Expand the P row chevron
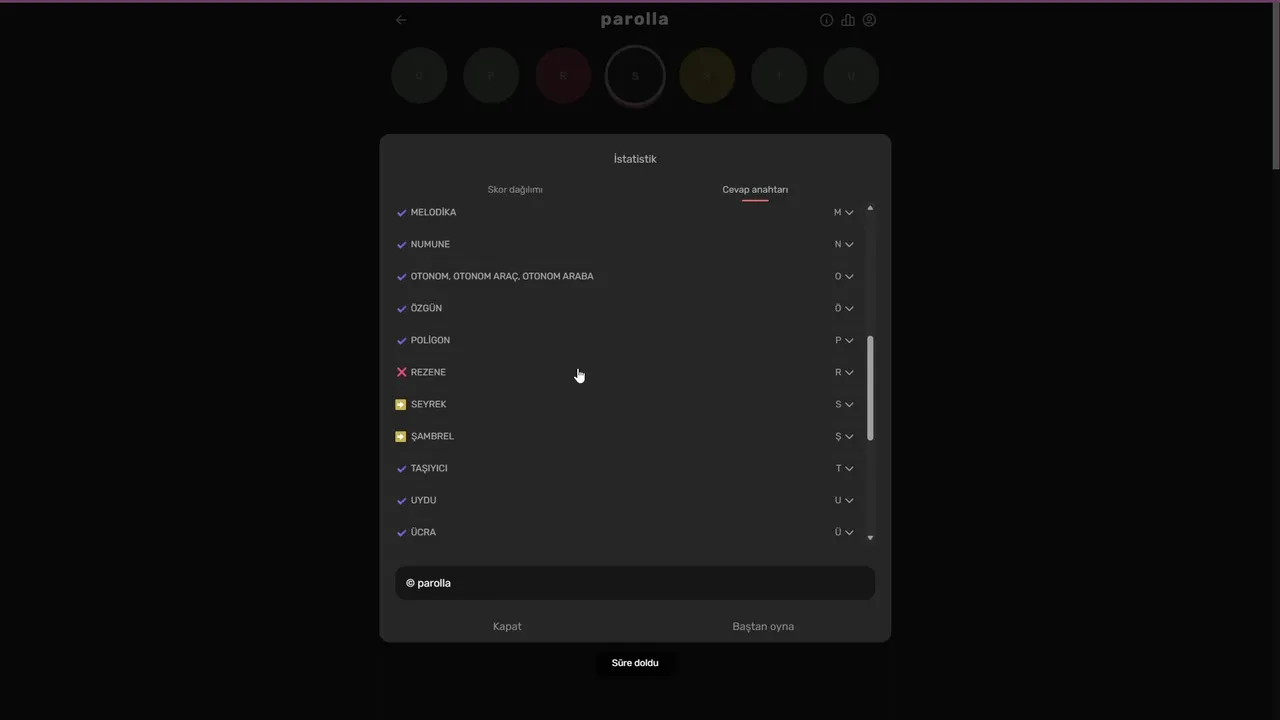This screenshot has height=720, width=1280. pos(849,341)
